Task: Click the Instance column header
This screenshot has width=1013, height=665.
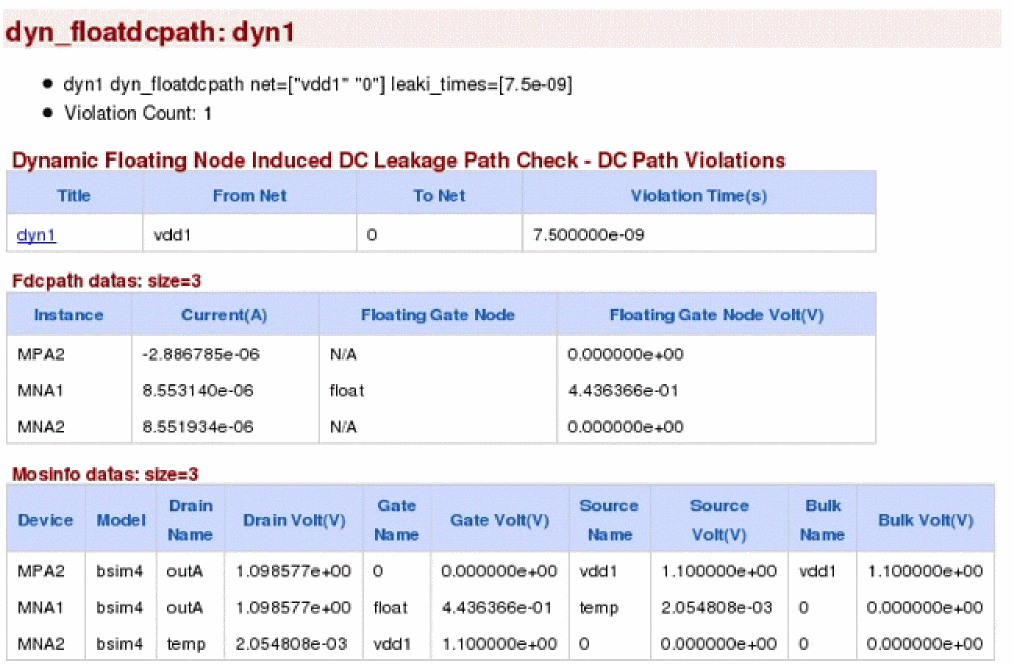Action: (69, 315)
